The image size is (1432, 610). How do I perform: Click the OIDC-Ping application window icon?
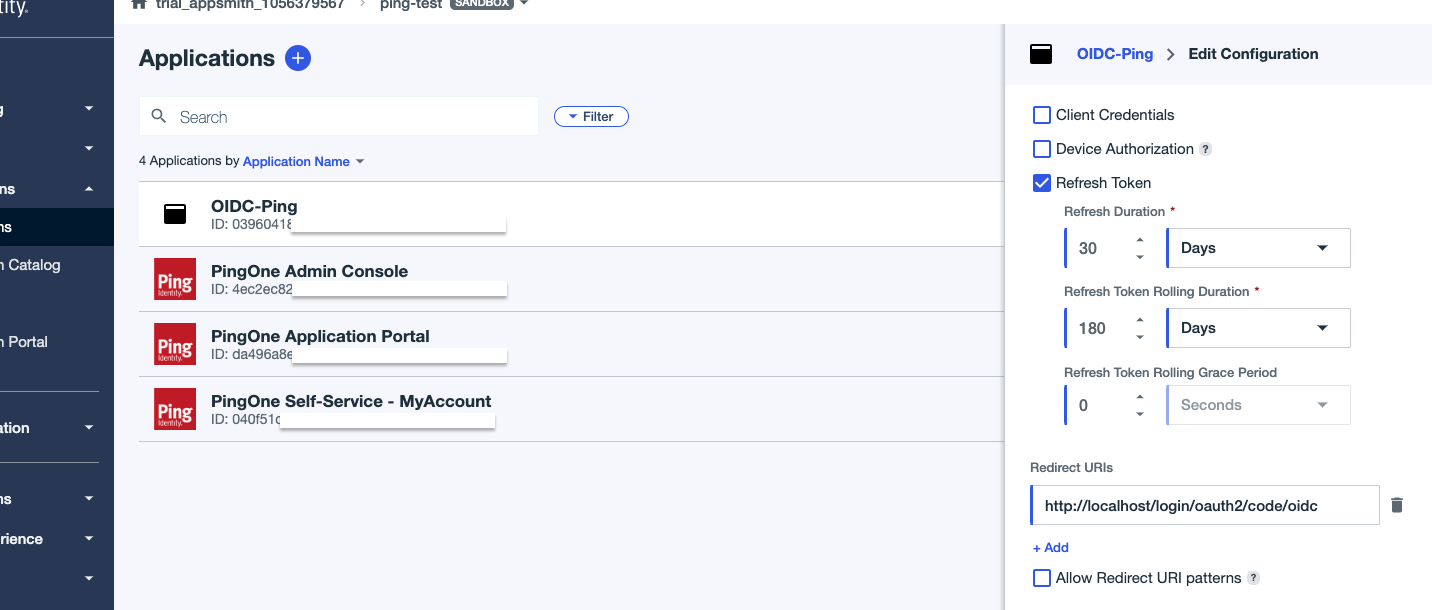click(x=175, y=214)
